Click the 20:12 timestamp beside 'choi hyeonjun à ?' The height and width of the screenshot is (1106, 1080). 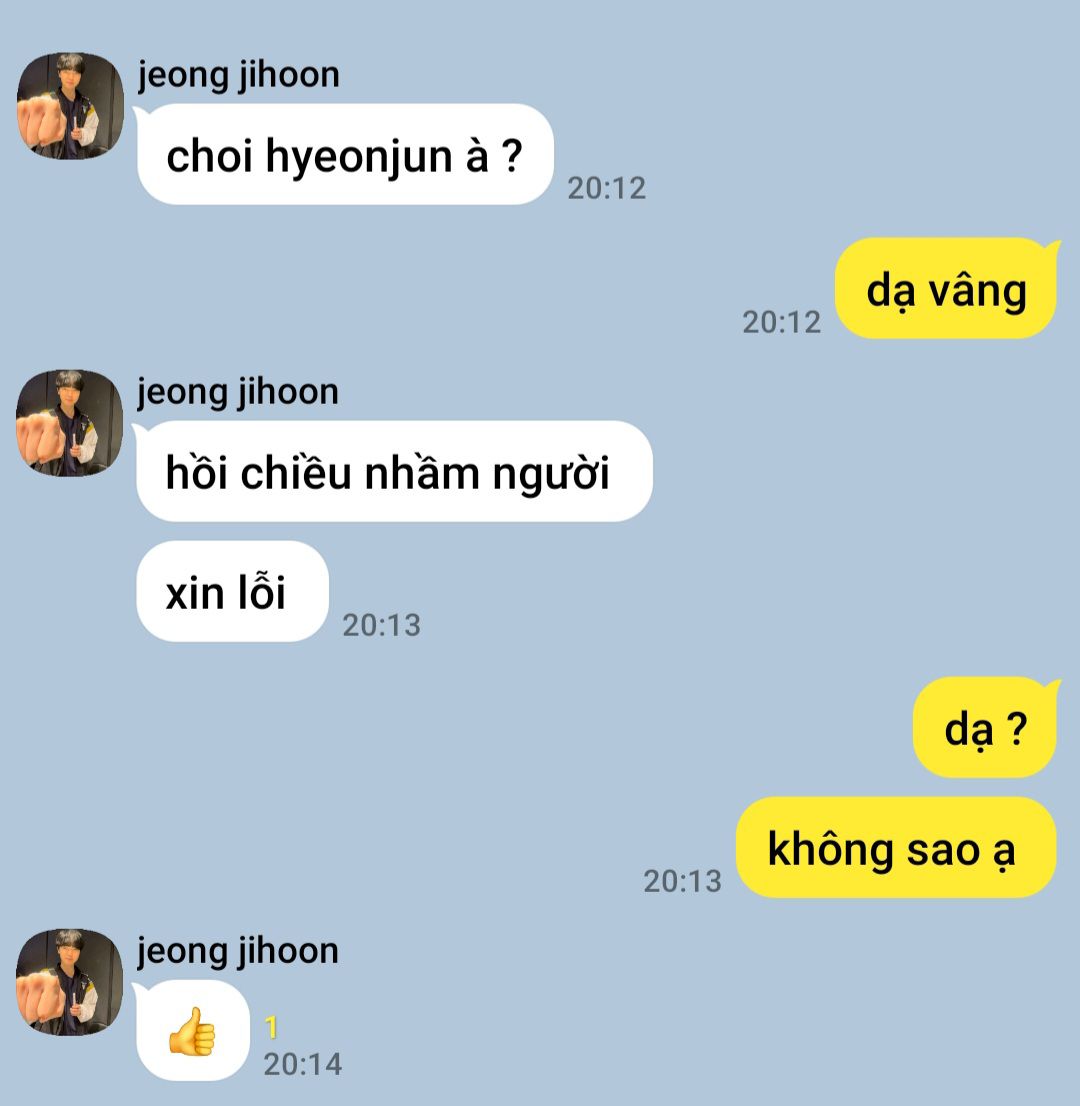coord(607,188)
